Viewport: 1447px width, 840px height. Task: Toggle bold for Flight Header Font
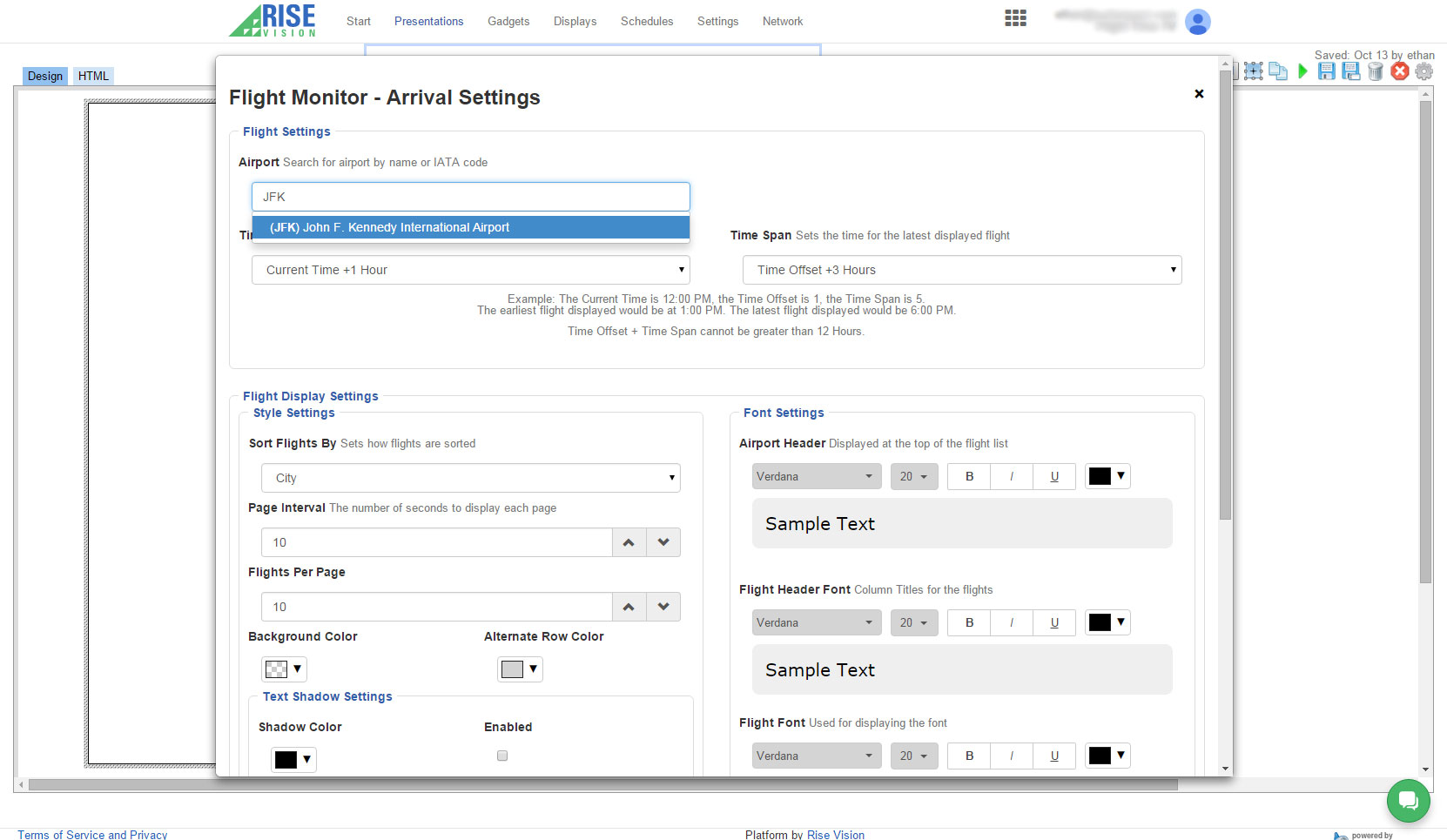click(969, 622)
